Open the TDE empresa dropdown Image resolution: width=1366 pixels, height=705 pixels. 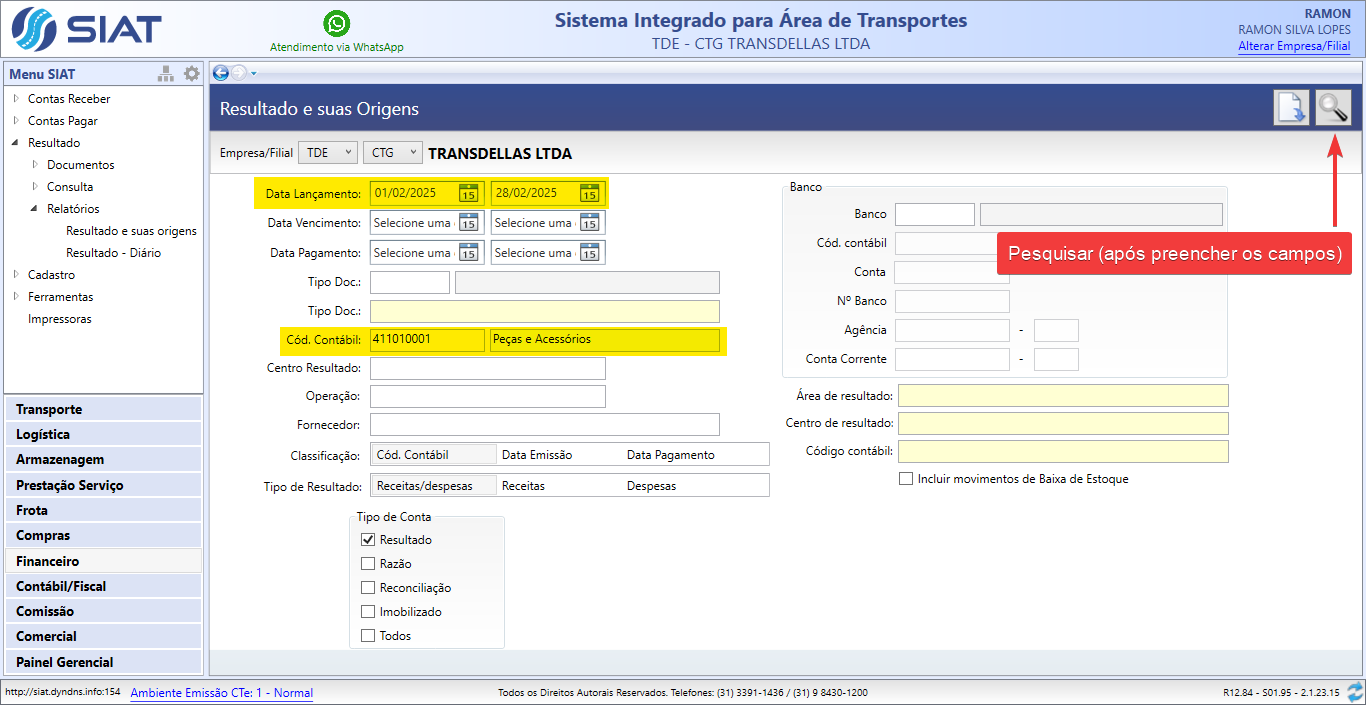tap(327, 153)
